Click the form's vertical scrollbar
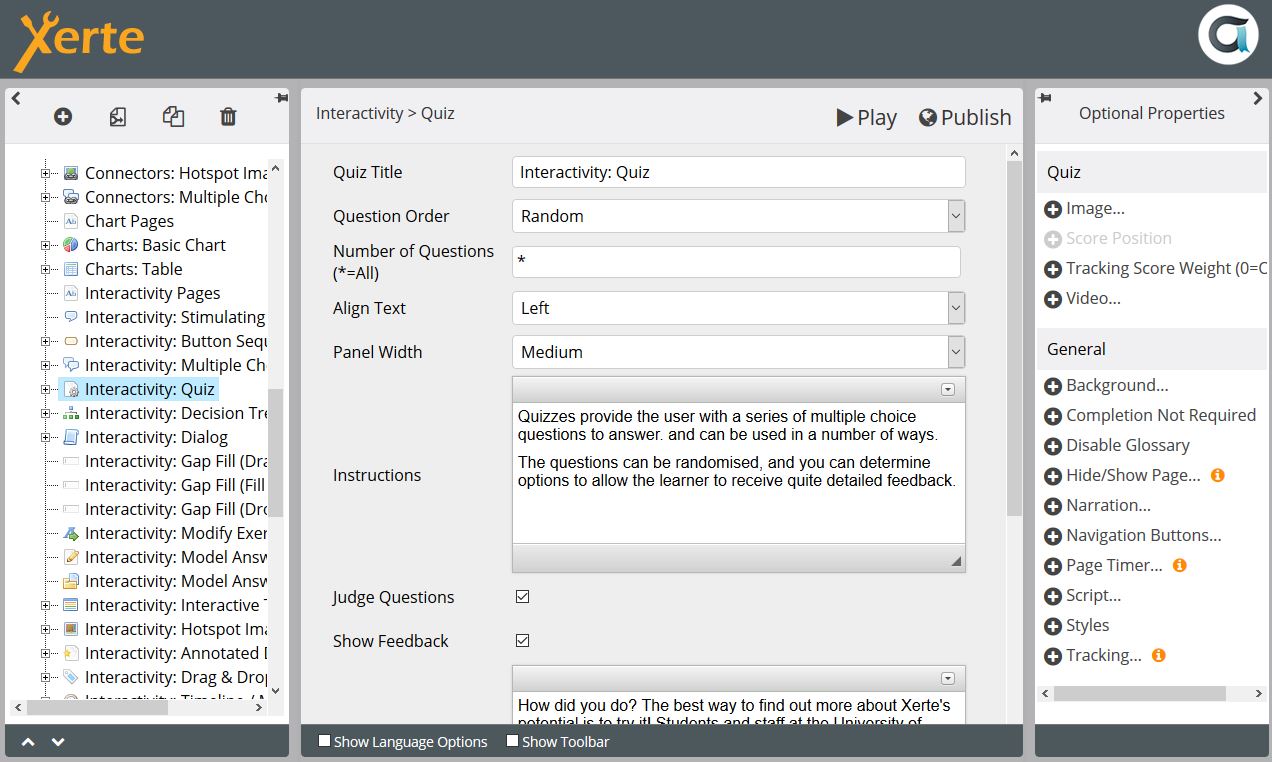The image size is (1272, 762). click(1014, 340)
